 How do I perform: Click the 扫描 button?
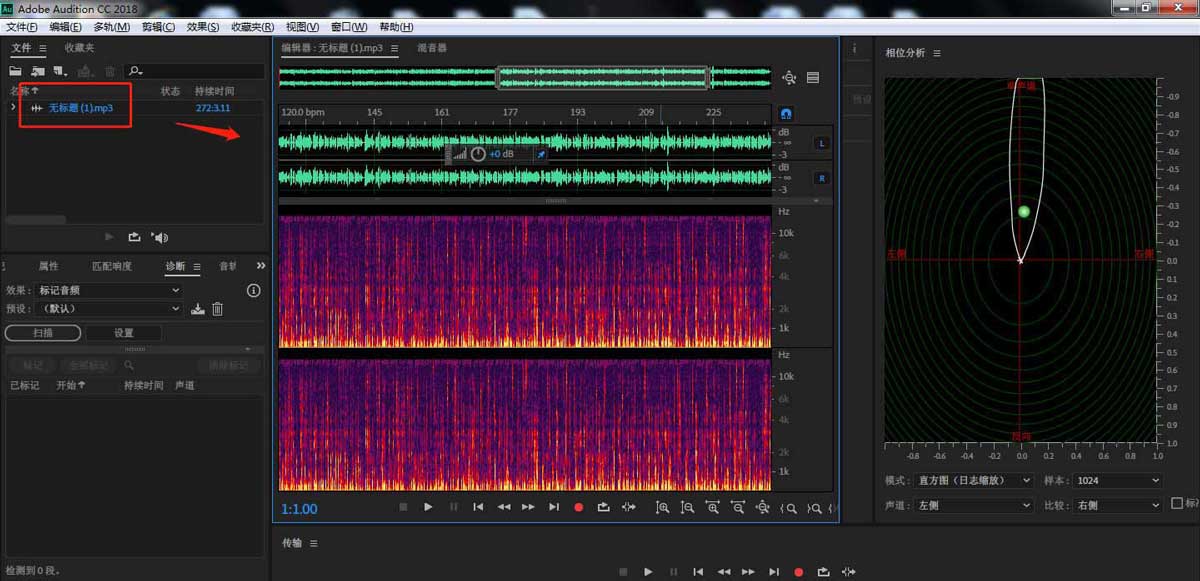tap(42, 333)
